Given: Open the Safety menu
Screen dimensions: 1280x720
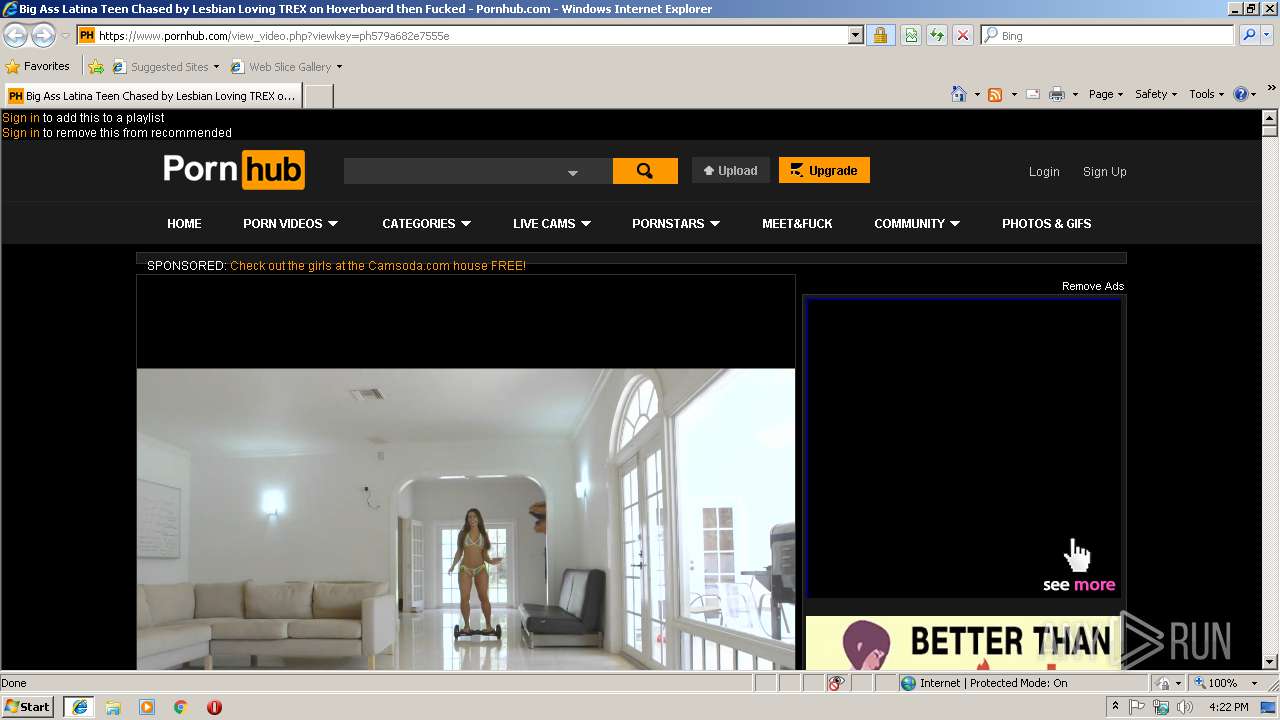Looking at the screenshot, I should pos(1156,94).
